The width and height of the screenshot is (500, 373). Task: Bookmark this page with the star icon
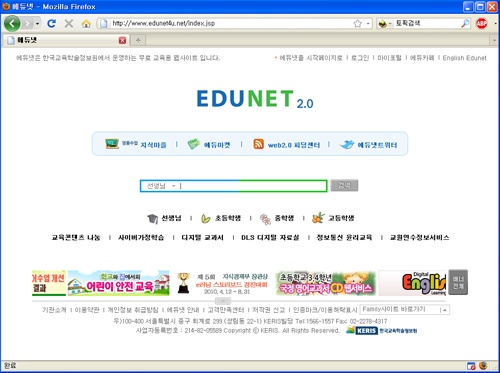pyautogui.click(x=357, y=23)
